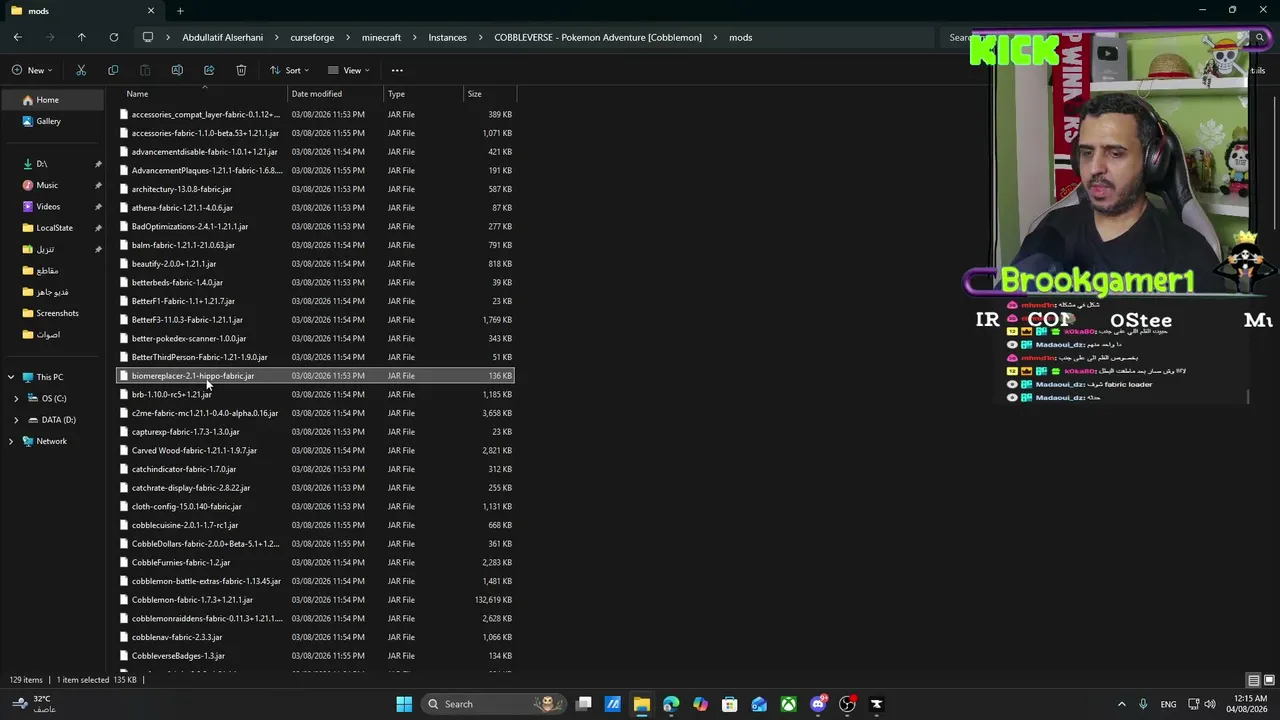This screenshot has width=1280, height=720.
Task: Switch to the details list view icon in the status bar
Action: [1254, 680]
